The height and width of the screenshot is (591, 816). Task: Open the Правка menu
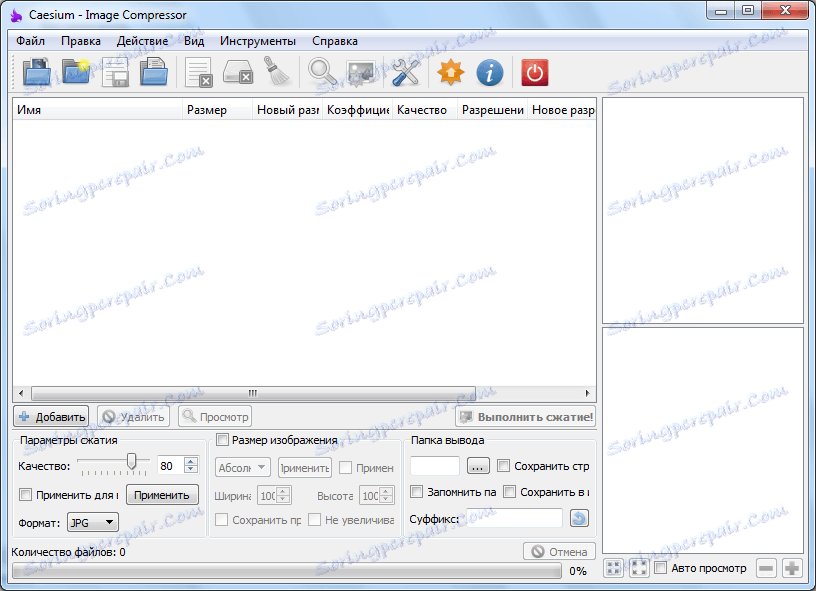point(81,41)
